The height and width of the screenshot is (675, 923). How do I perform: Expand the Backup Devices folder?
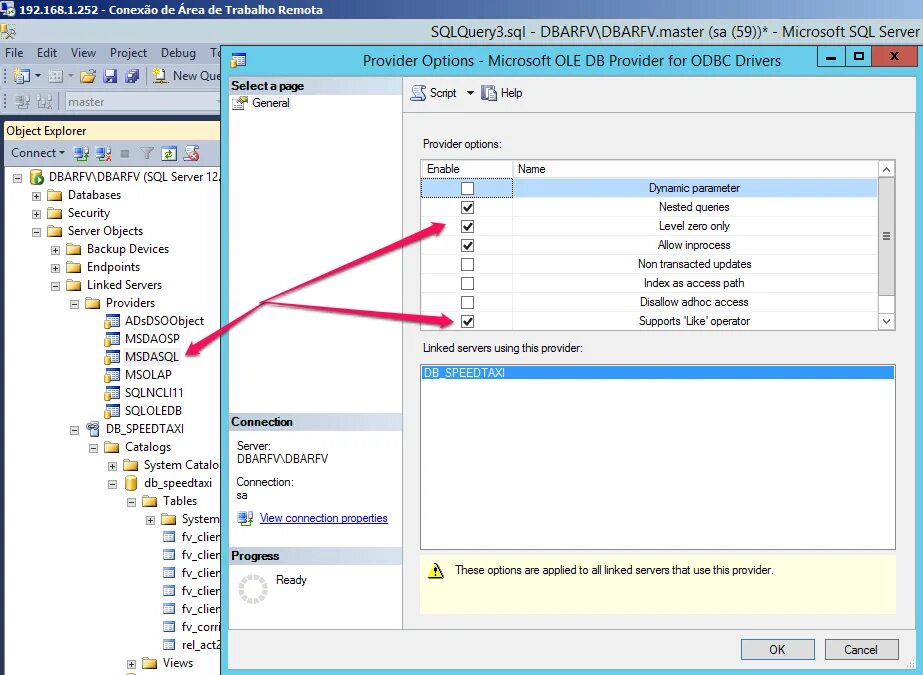tap(55, 250)
